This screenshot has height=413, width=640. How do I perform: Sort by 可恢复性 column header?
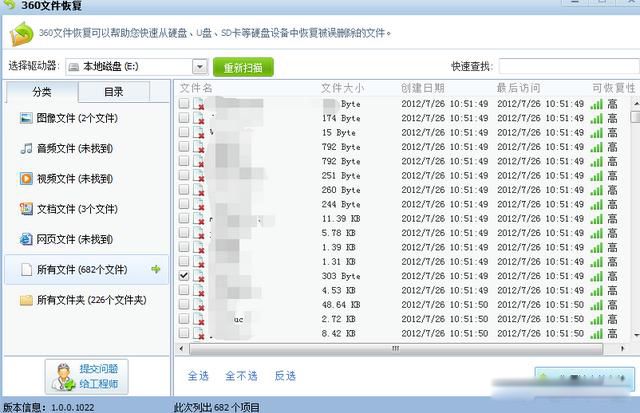point(614,88)
